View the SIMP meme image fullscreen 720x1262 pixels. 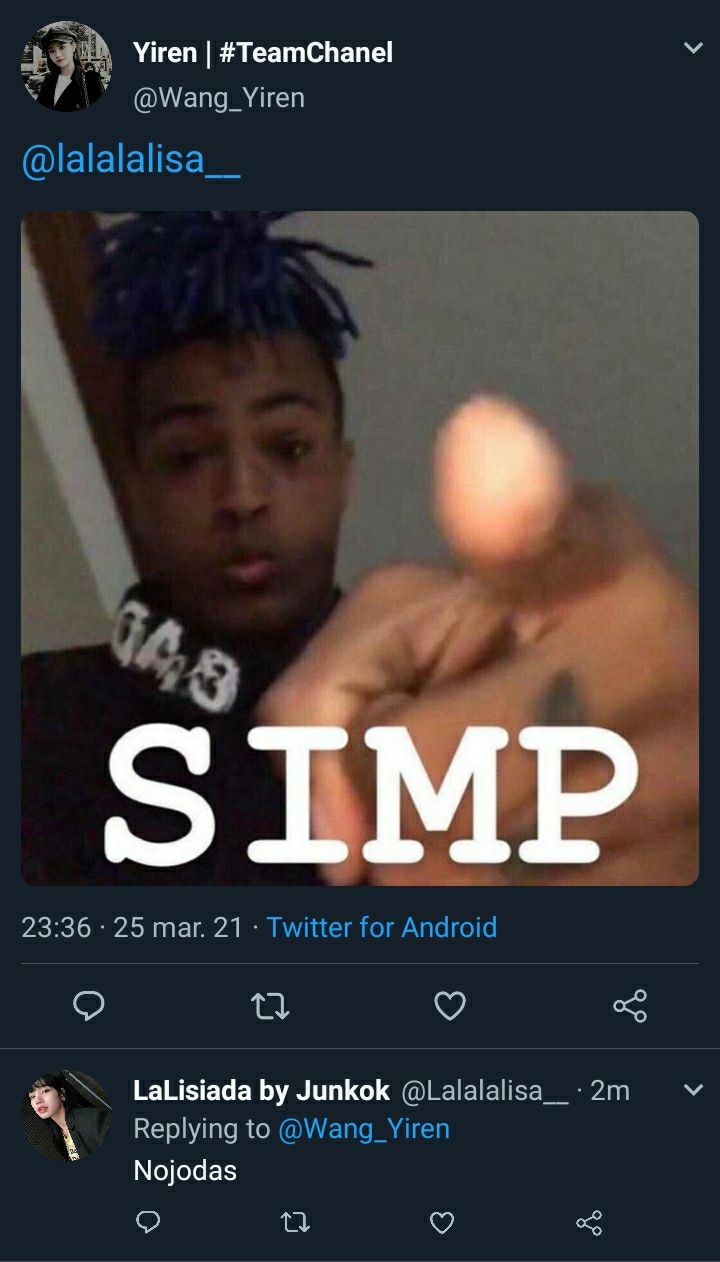pos(360,548)
